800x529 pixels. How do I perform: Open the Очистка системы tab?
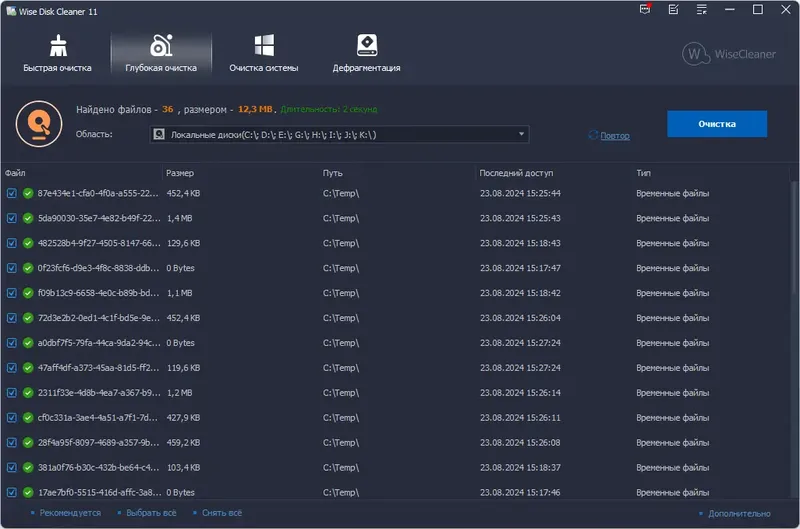pyautogui.click(x=264, y=54)
